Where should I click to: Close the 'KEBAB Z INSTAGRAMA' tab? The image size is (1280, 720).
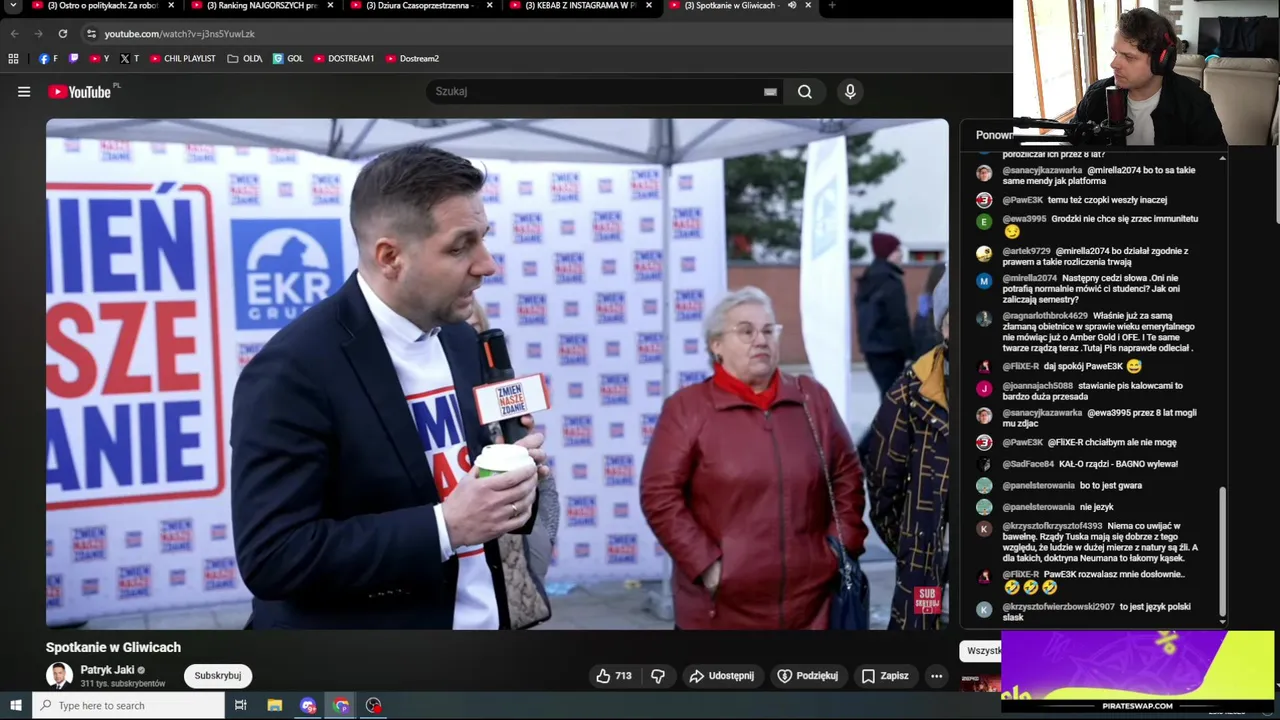(x=648, y=6)
